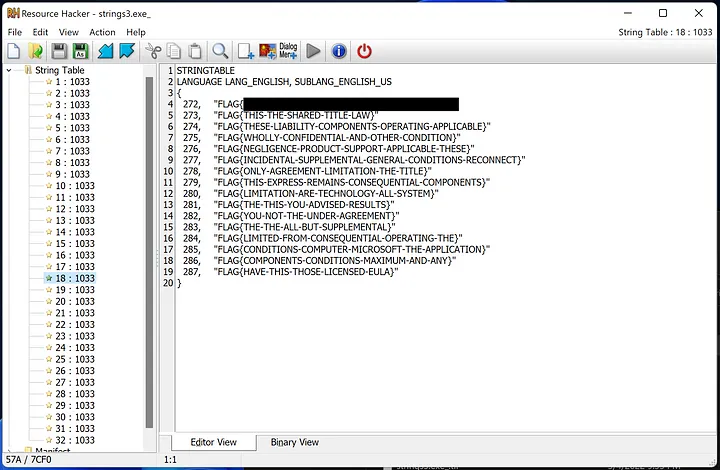
Task: Click the red power Exit icon
Action: pyautogui.click(x=364, y=51)
